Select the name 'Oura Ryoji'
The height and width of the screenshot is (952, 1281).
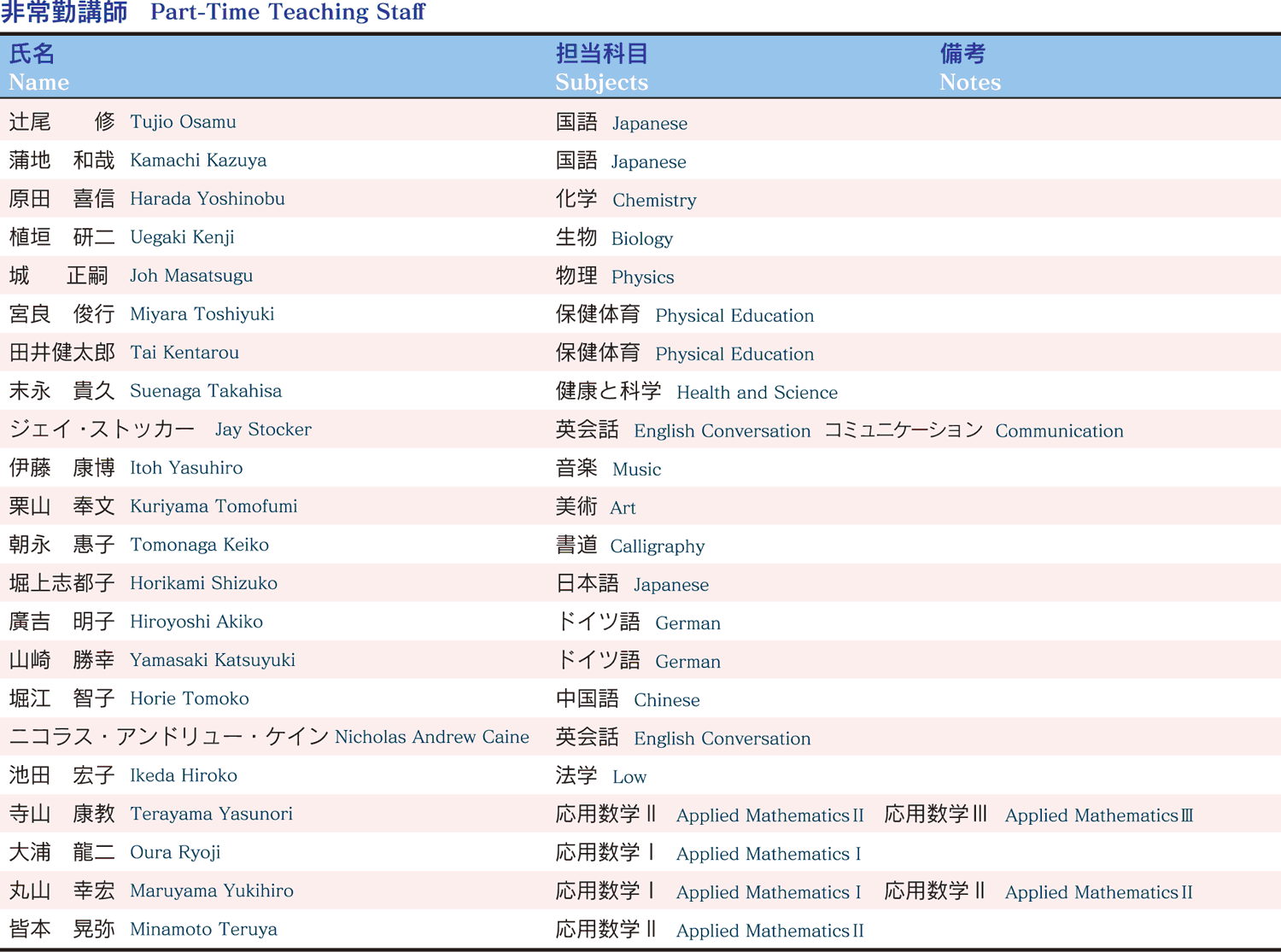pos(175,851)
